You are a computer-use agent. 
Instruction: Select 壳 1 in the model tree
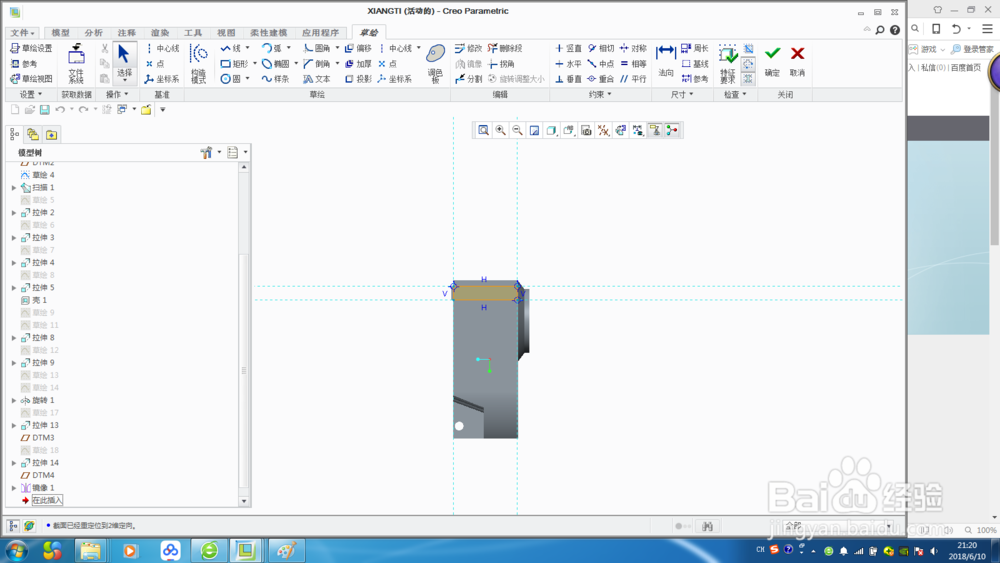point(34,300)
